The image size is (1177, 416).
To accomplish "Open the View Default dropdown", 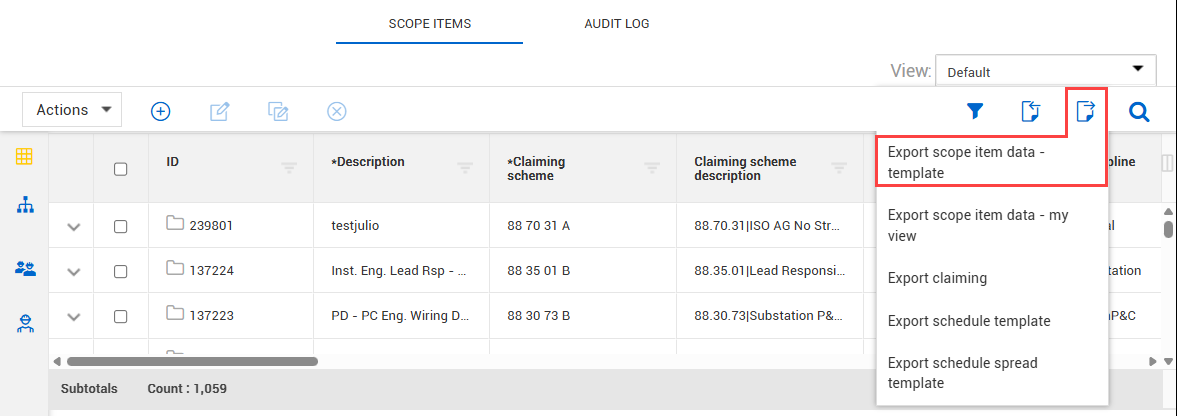I will (1045, 72).
